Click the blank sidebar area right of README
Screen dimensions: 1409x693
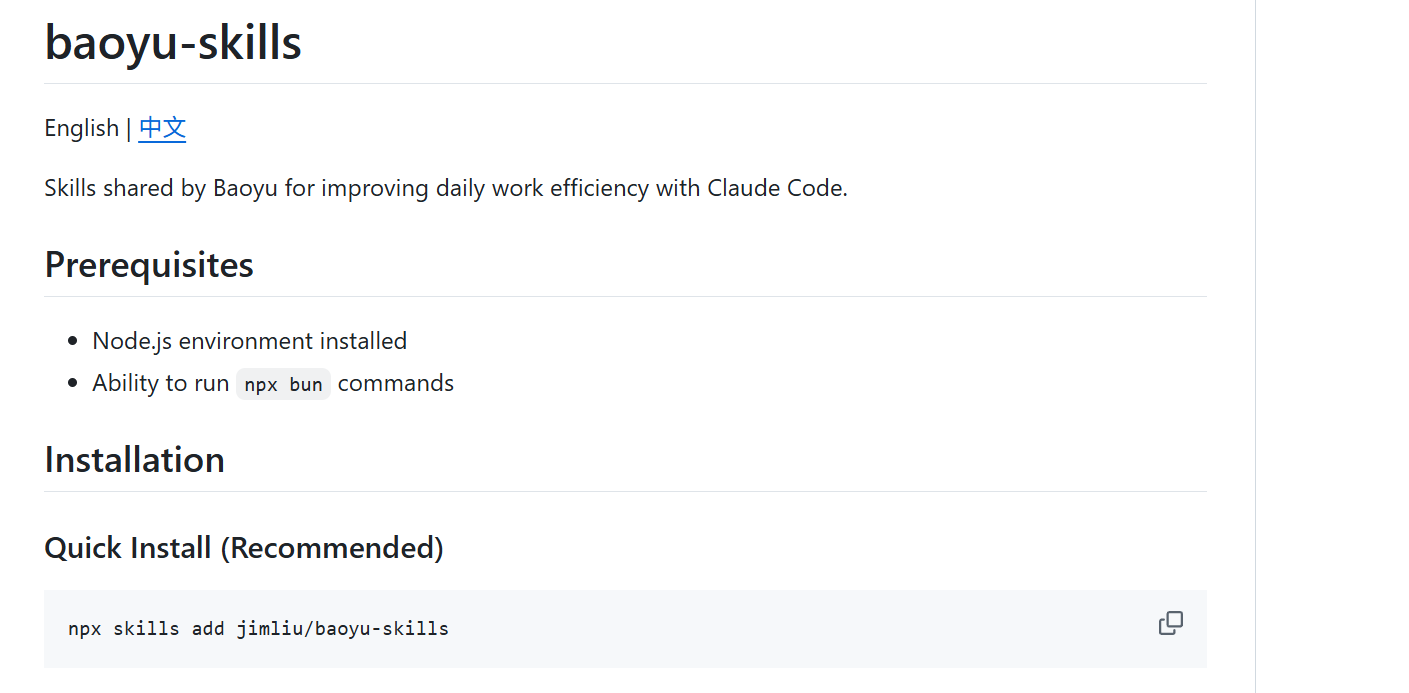1332,346
